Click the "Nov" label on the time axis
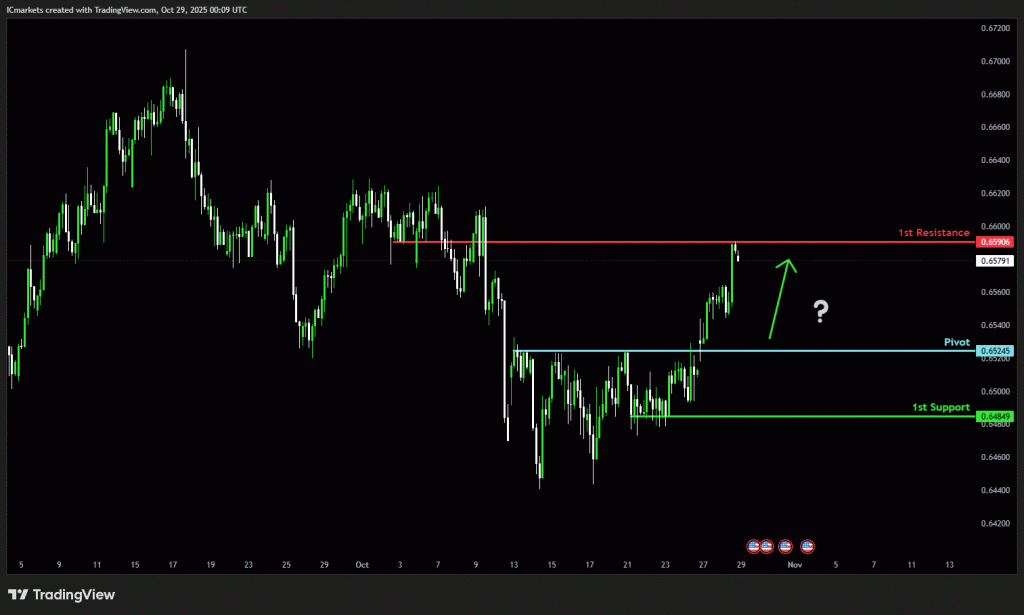The image size is (1024, 615). pyautogui.click(x=795, y=565)
